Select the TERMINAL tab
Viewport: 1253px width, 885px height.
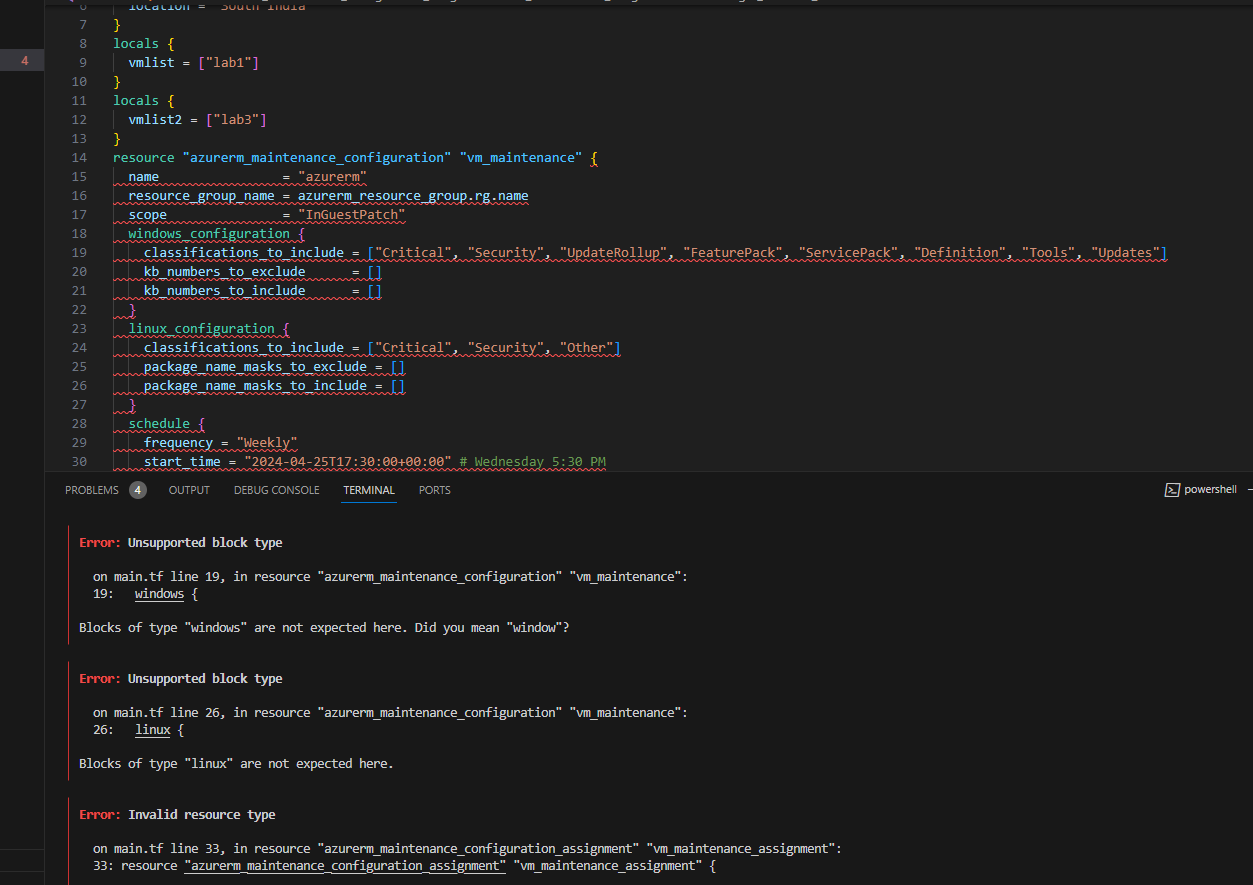[369, 490]
